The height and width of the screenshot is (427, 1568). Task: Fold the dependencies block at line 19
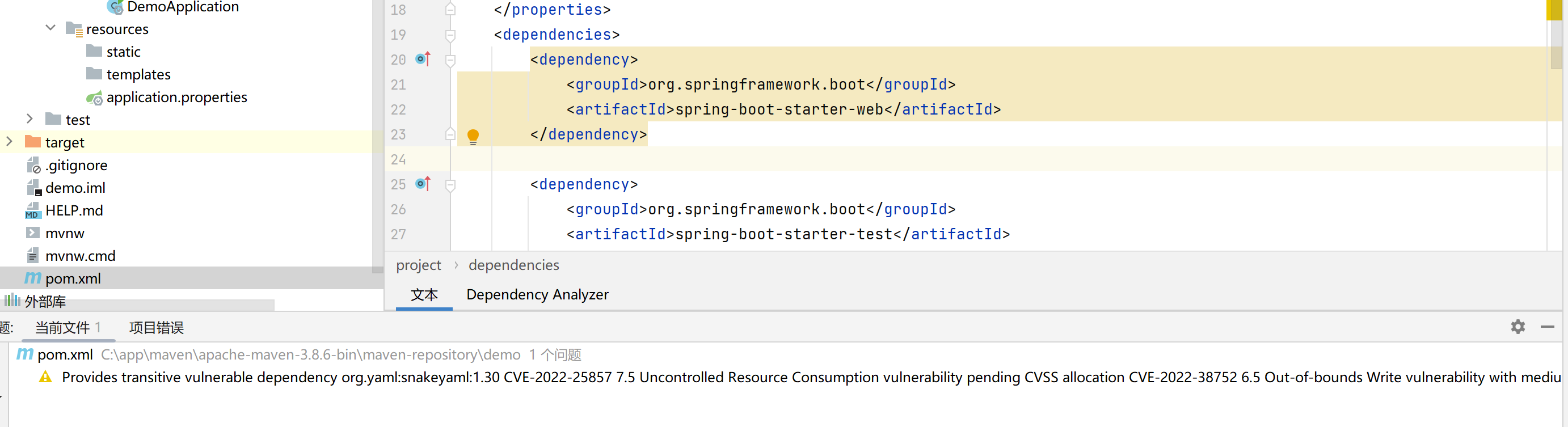point(450,35)
